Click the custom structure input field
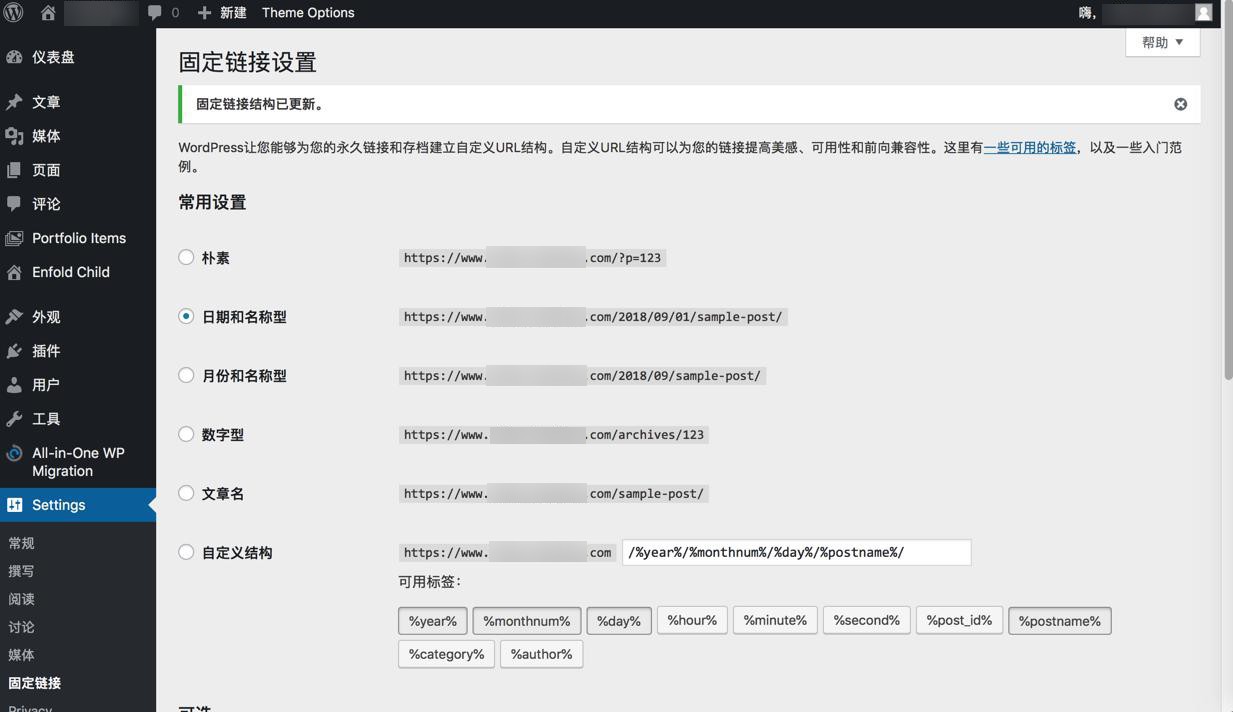This screenshot has width=1233, height=712. pyautogui.click(x=796, y=552)
